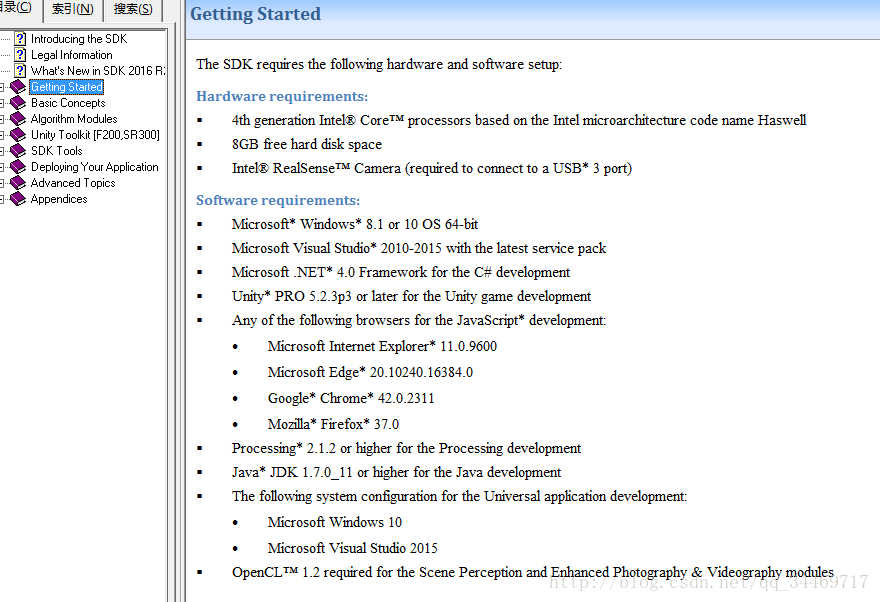Viewport: 880px width, 602px height.
Task: Click the 8GB free hard disk space line
Action: (x=306, y=144)
